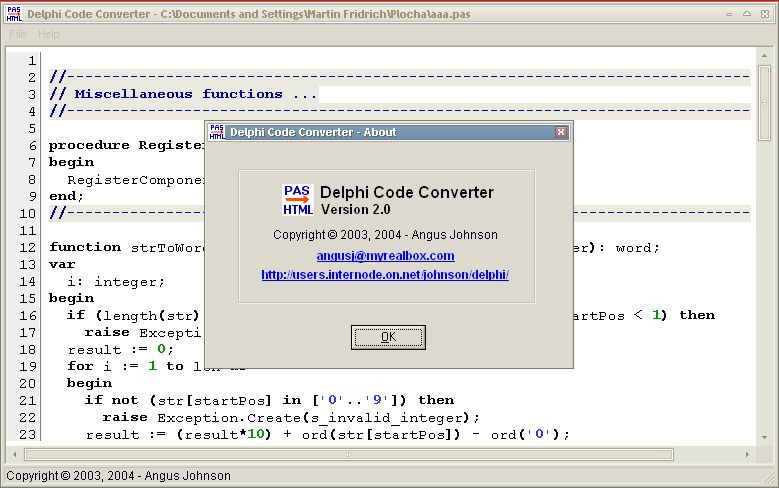Viewport: 779px width, 488px height.
Task: Close the Delphi Code Converter main window
Action: coord(765,14)
